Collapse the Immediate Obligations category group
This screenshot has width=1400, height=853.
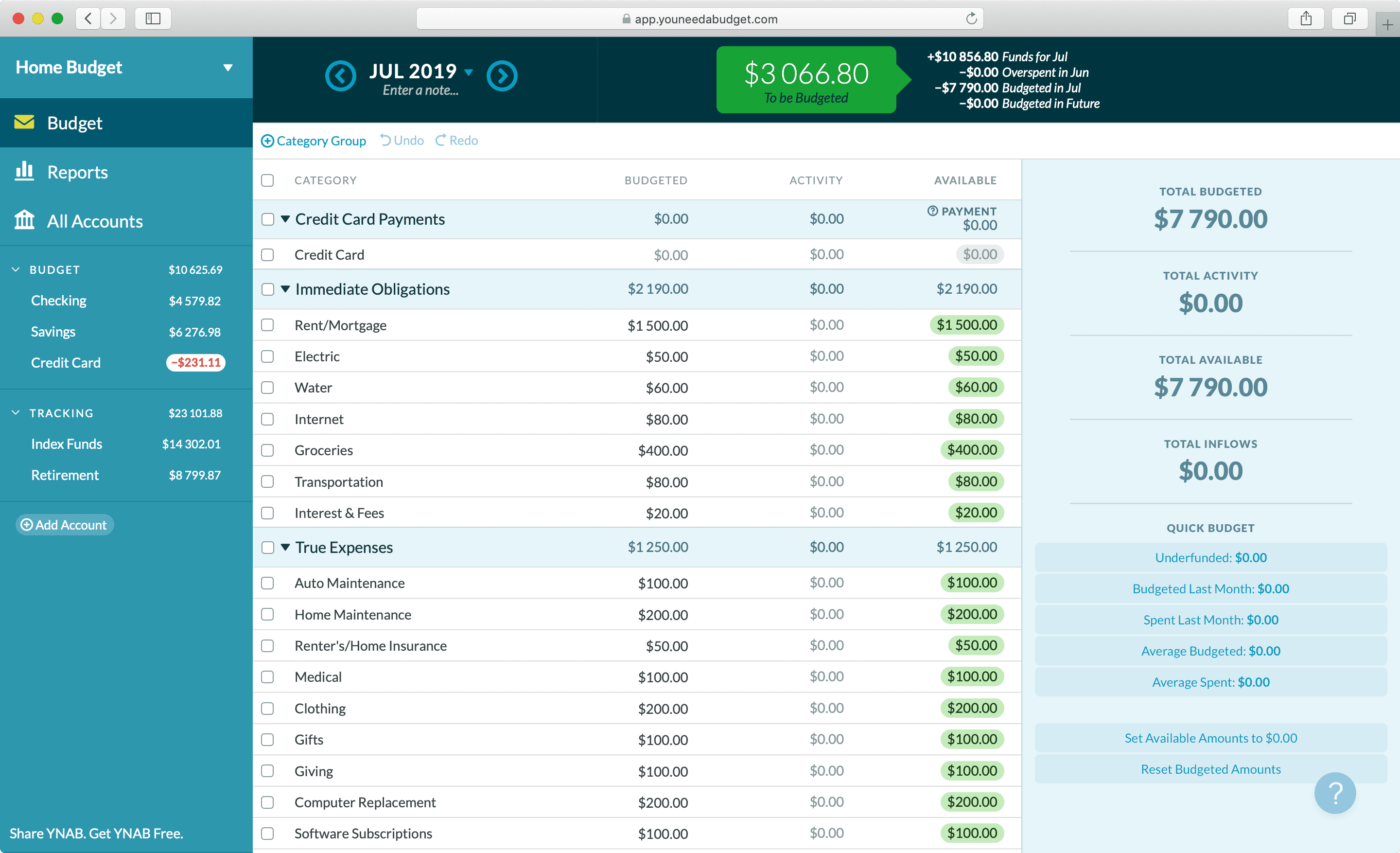[285, 290]
